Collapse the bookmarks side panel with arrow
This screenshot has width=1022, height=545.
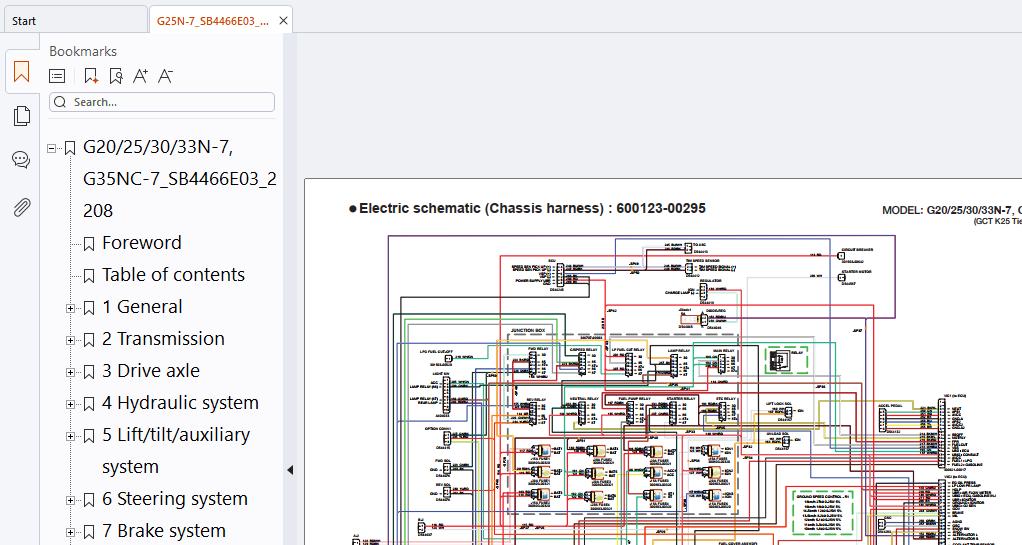pyautogui.click(x=290, y=469)
